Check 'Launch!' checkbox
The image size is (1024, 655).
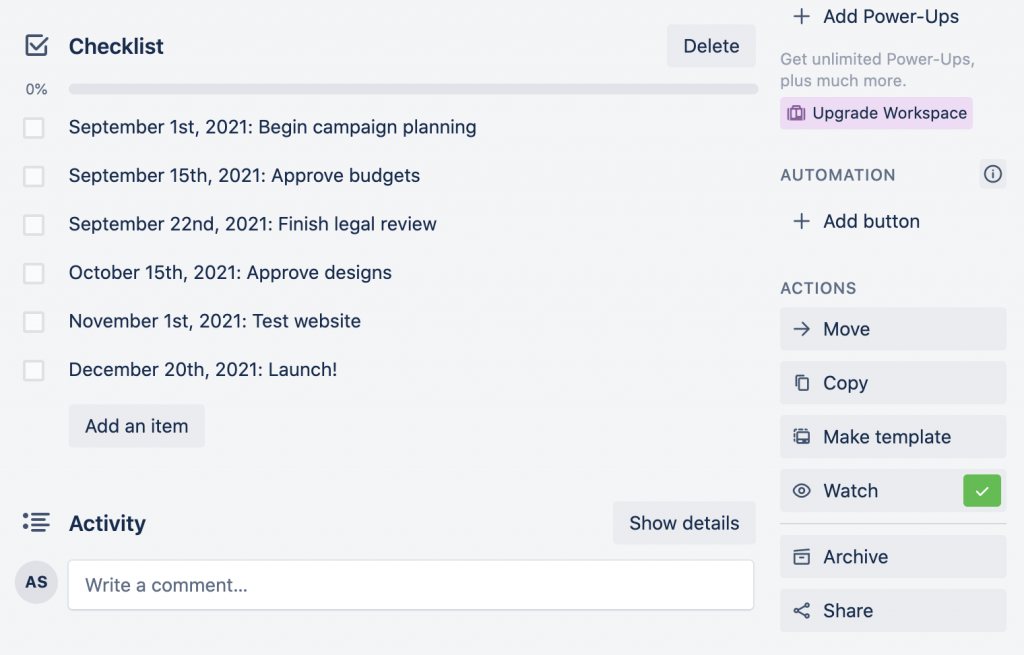[34, 370]
